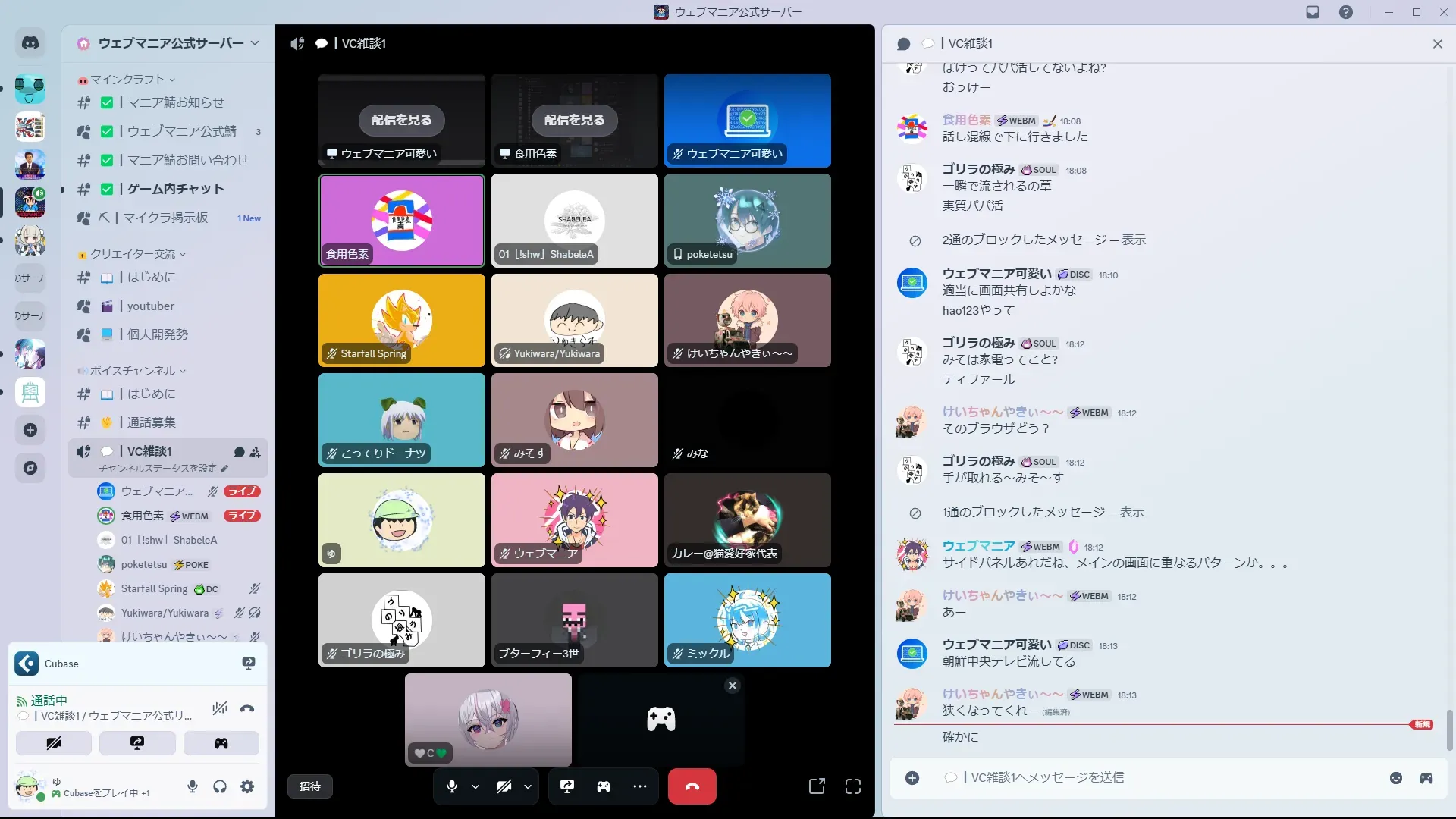Toggle camera on in bottom call bar
Screen dimensions: 1456x819
coord(504,786)
